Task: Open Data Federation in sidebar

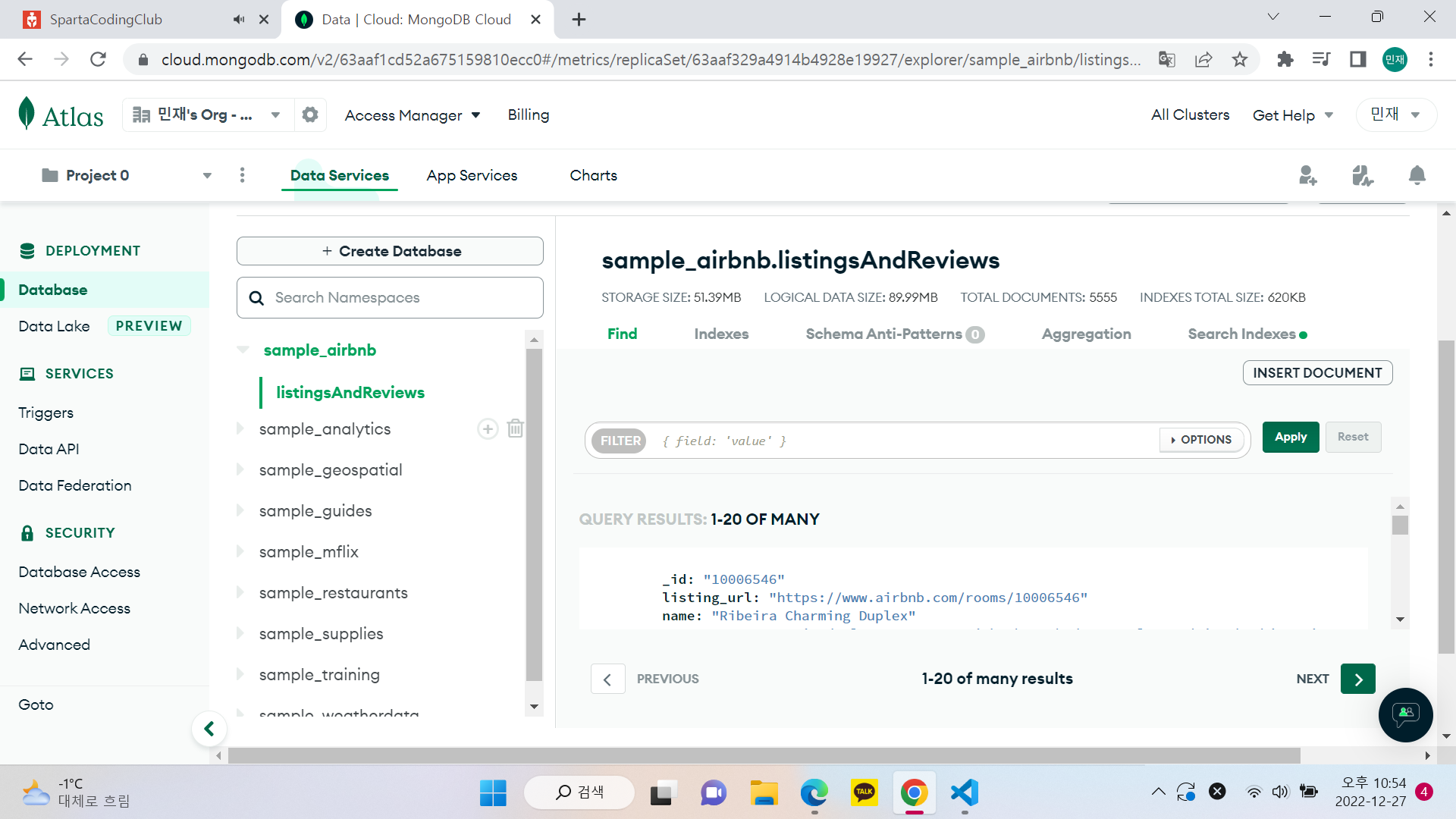Action: (x=75, y=485)
